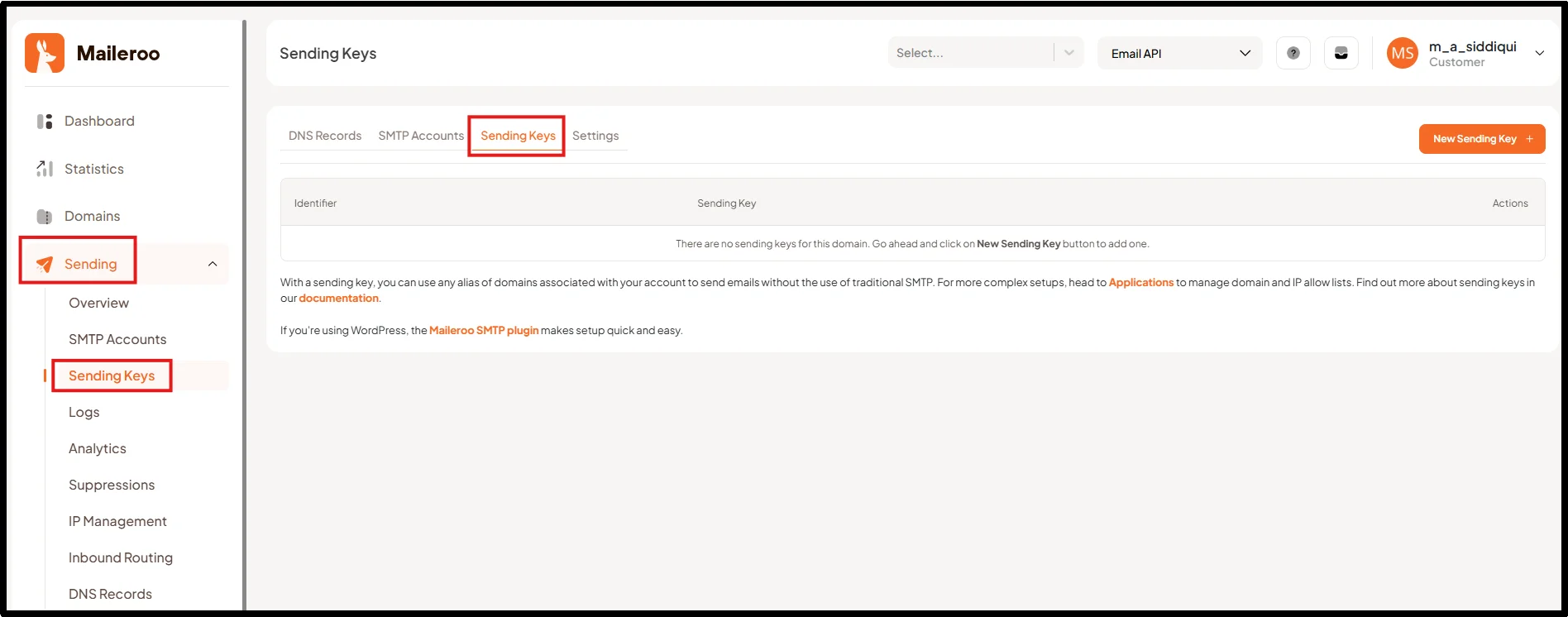The width and height of the screenshot is (1568, 617).
Task: Select Sending Keys in sidebar
Action: (x=112, y=375)
